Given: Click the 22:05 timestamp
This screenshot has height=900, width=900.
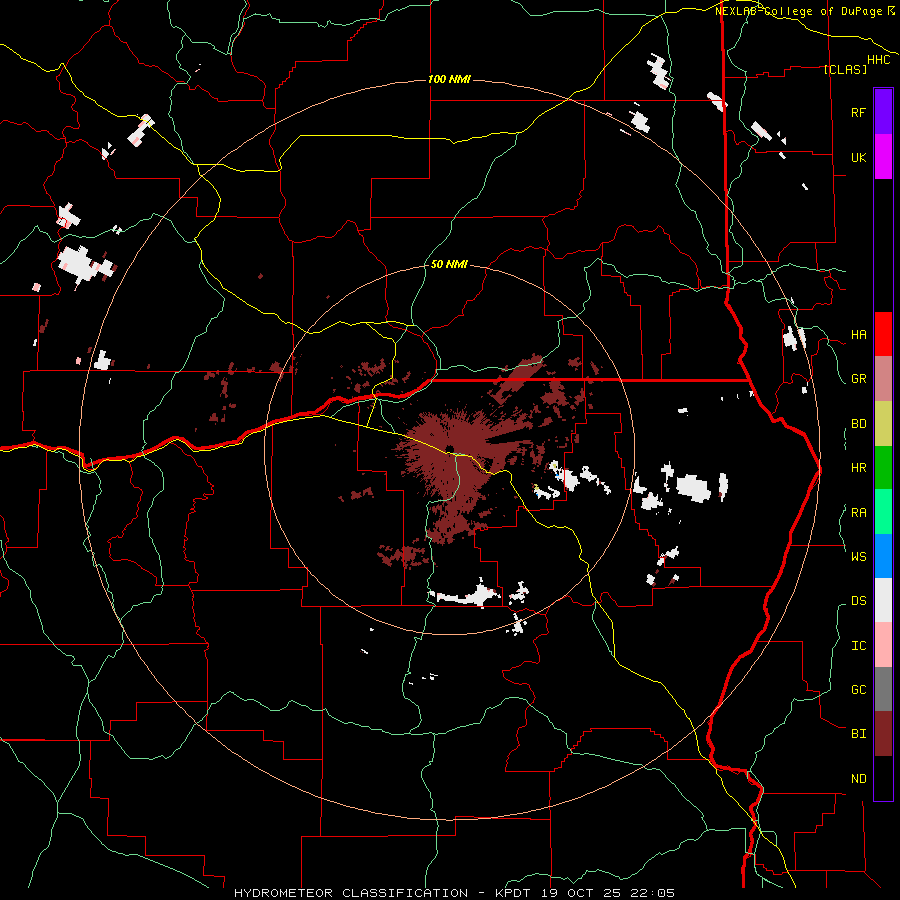Looking at the screenshot, I should click(655, 893).
